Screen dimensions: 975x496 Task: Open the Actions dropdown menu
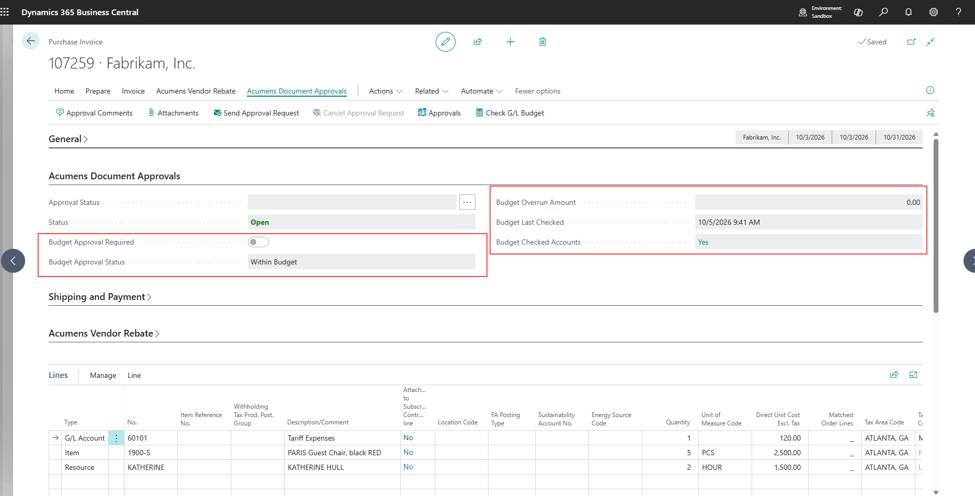tap(386, 91)
